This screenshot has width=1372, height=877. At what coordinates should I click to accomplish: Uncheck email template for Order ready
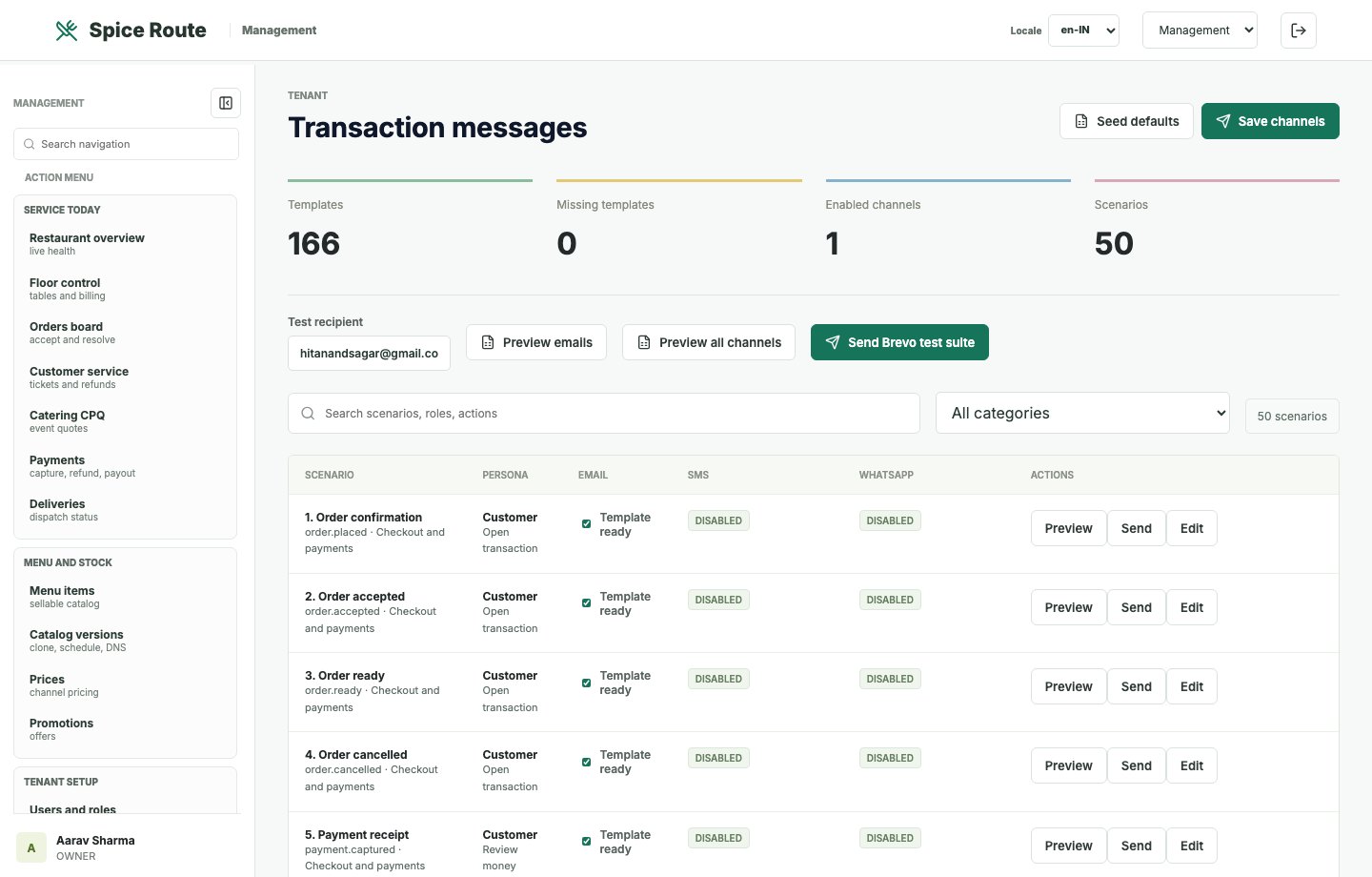click(x=586, y=683)
